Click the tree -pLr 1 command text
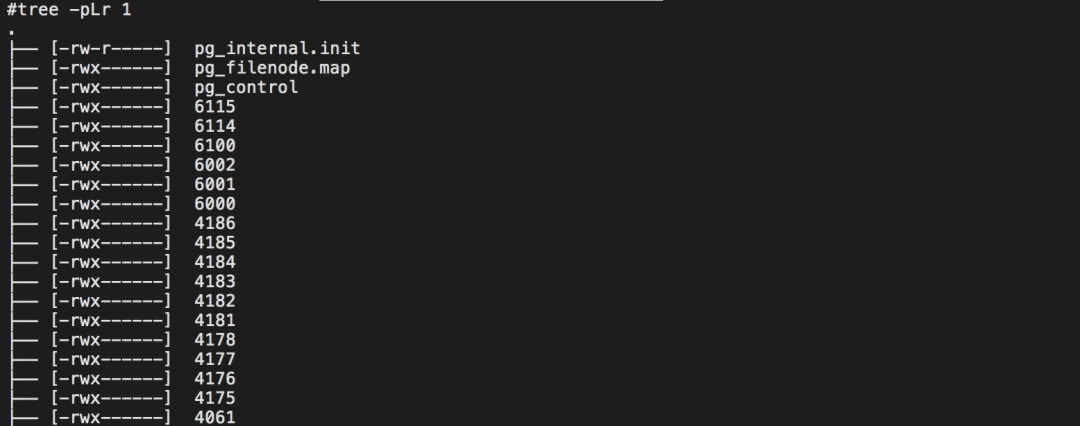 [68, 10]
